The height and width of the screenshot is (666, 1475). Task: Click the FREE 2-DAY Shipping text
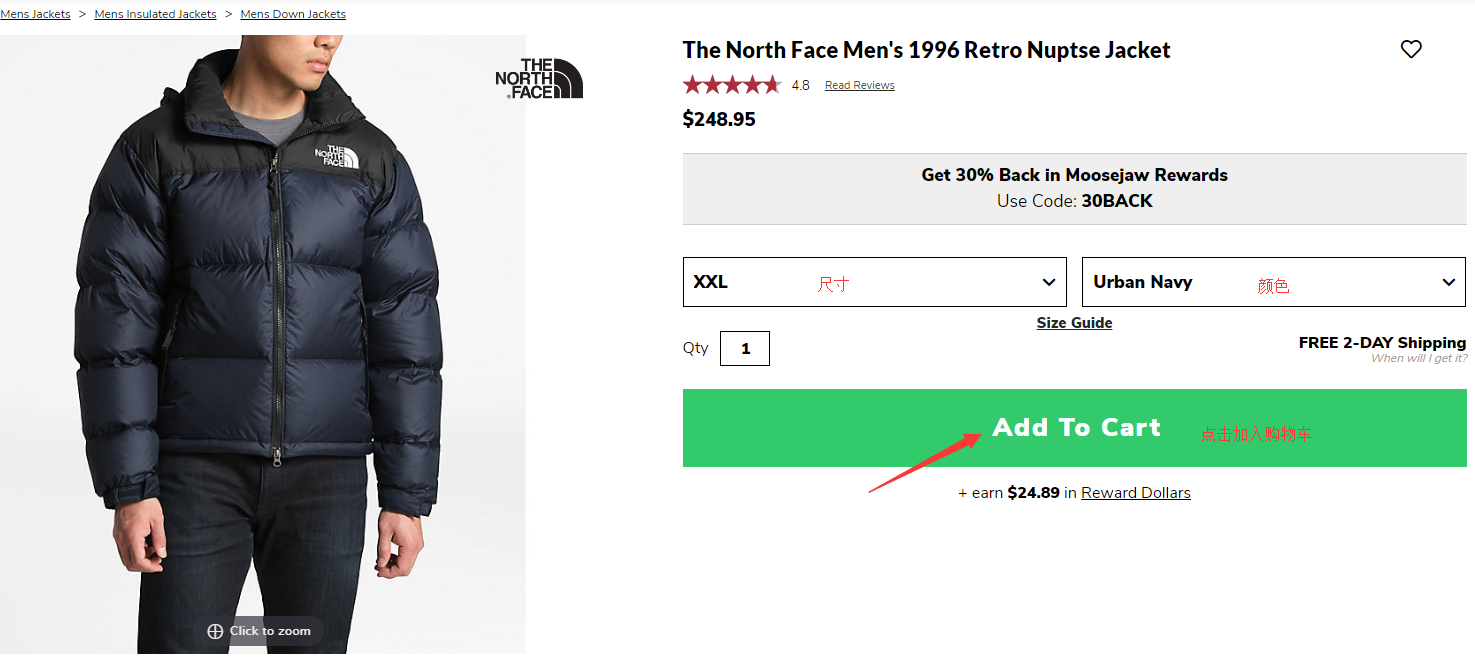pos(1382,342)
